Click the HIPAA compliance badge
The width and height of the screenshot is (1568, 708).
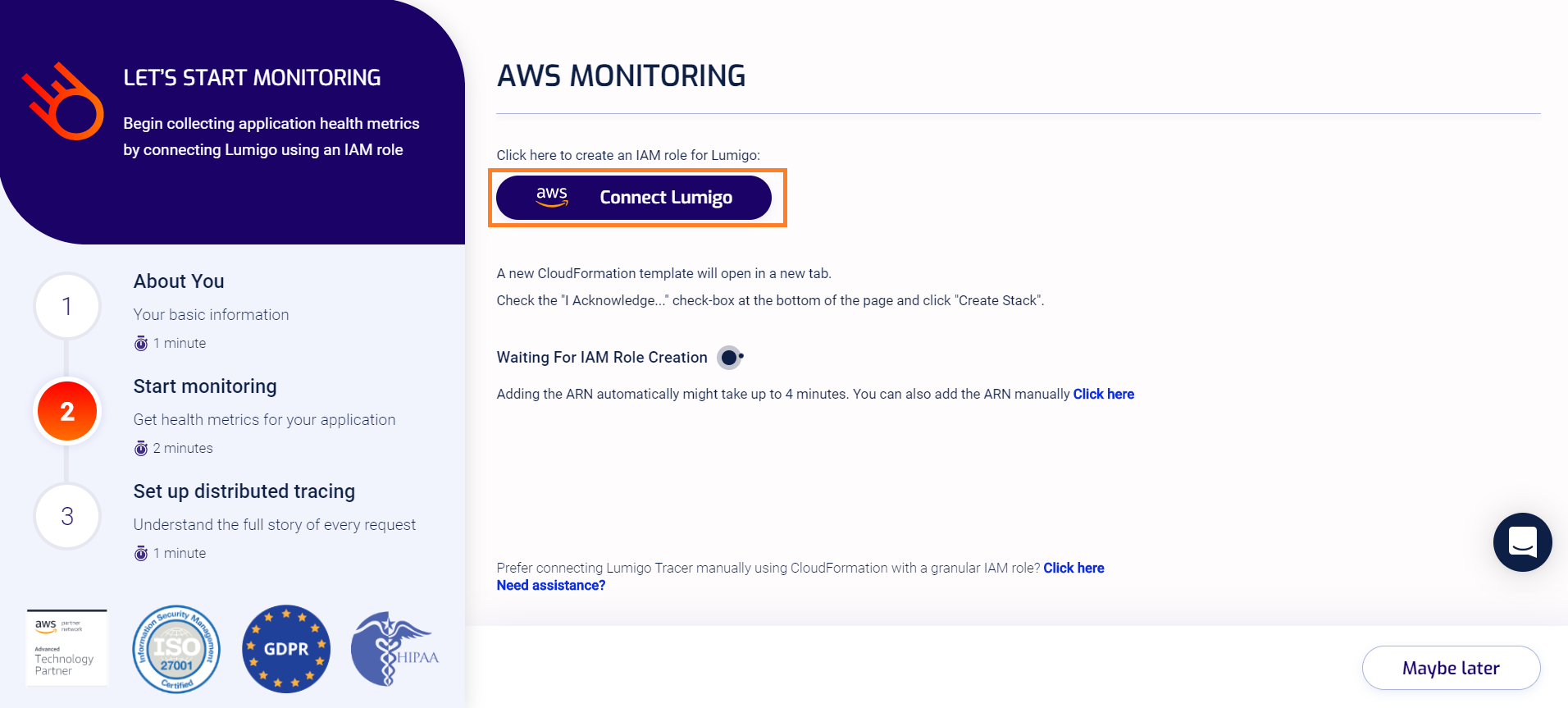(x=395, y=648)
